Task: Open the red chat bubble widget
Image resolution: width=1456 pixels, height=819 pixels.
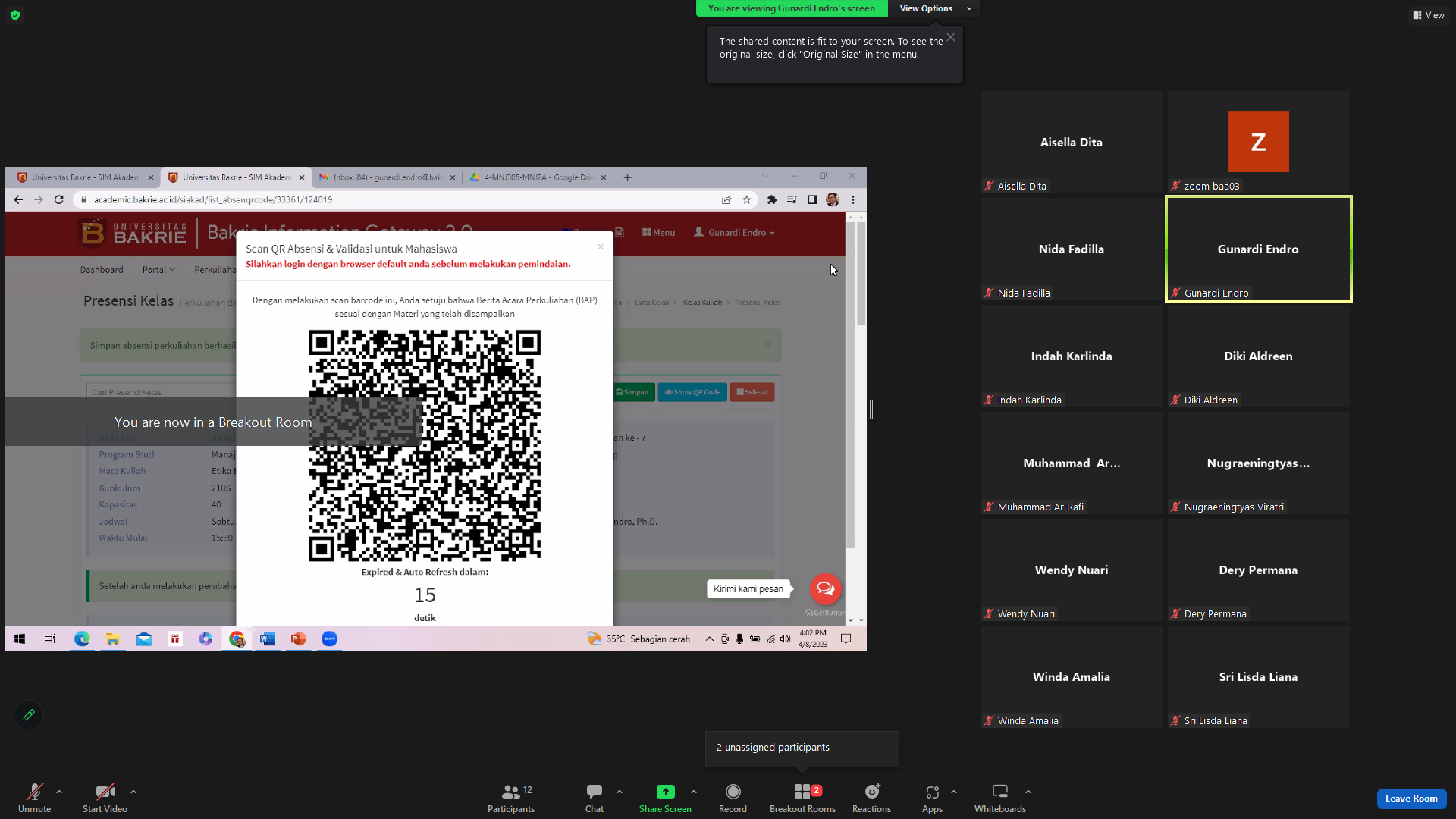Action: pyautogui.click(x=825, y=588)
